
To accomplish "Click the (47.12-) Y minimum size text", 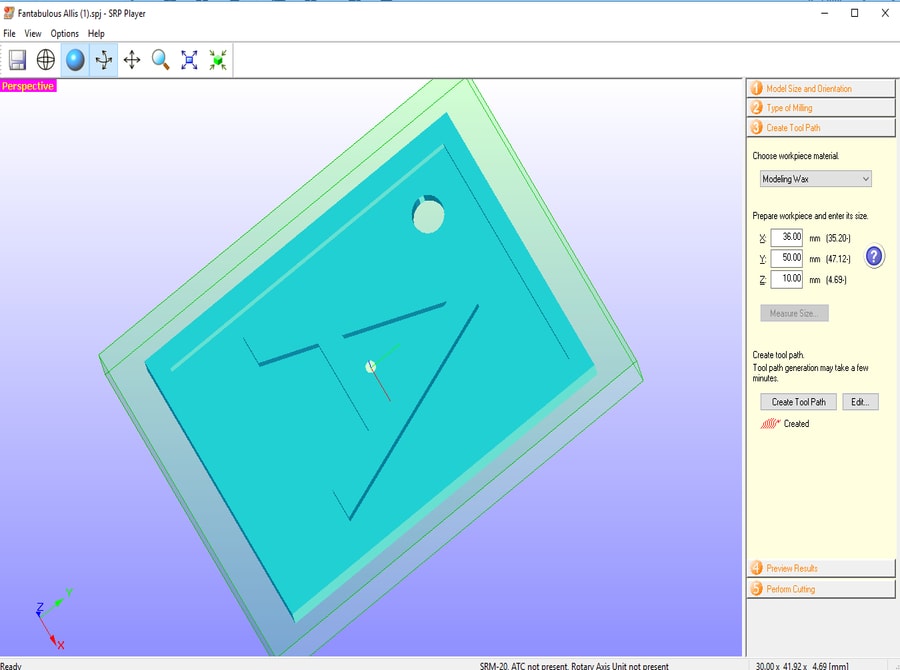I will (x=838, y=259).
